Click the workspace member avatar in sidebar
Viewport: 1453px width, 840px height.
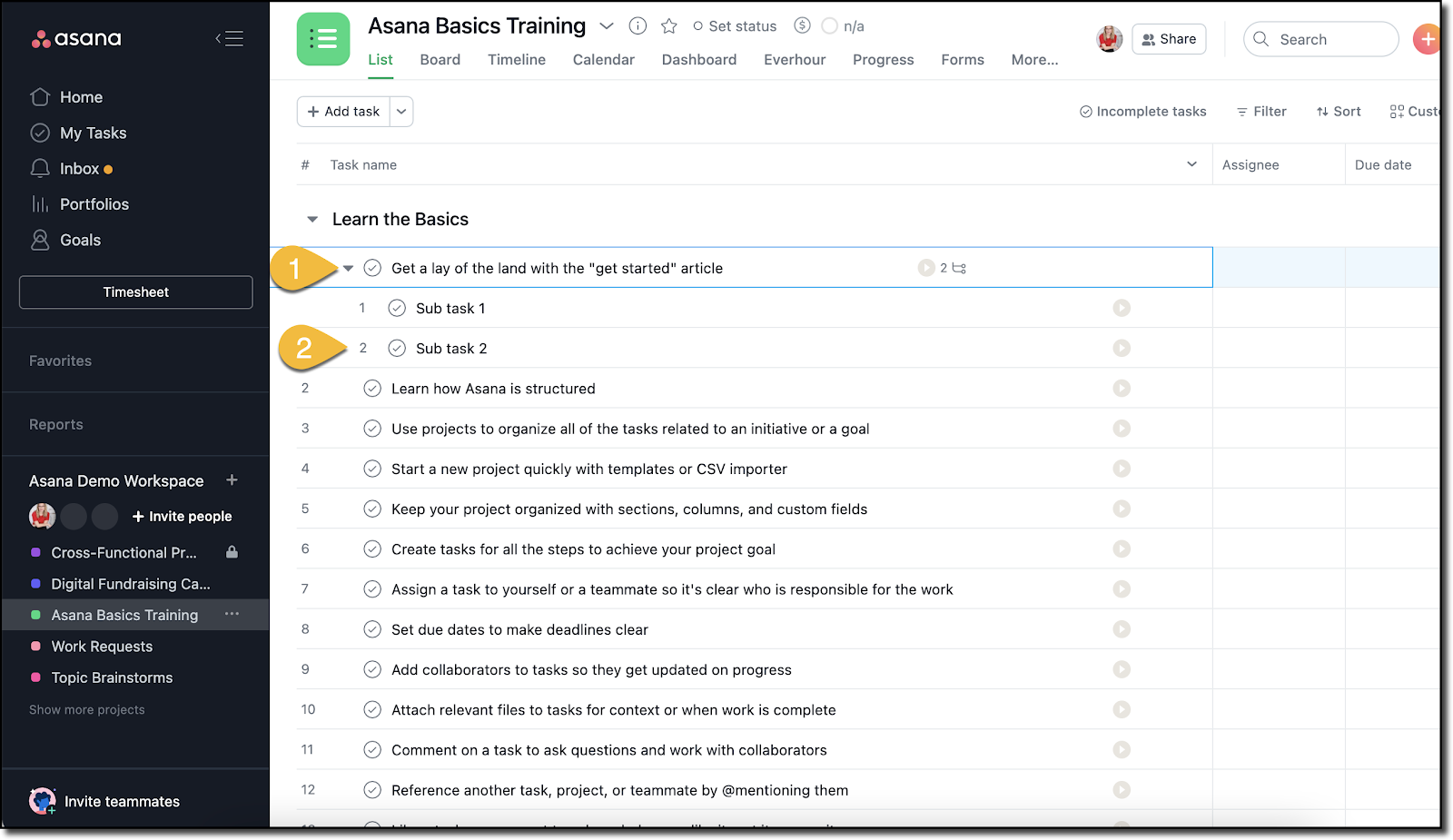42,517
